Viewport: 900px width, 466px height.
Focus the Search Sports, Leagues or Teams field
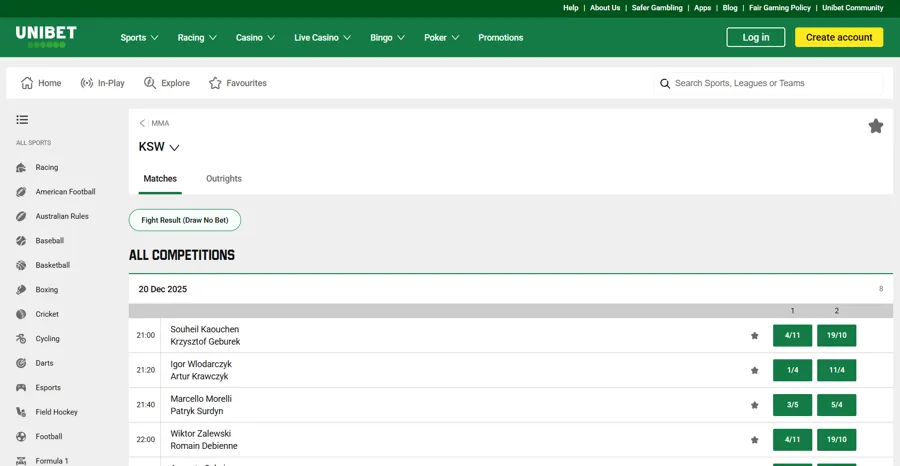click(x=768, y=83)
